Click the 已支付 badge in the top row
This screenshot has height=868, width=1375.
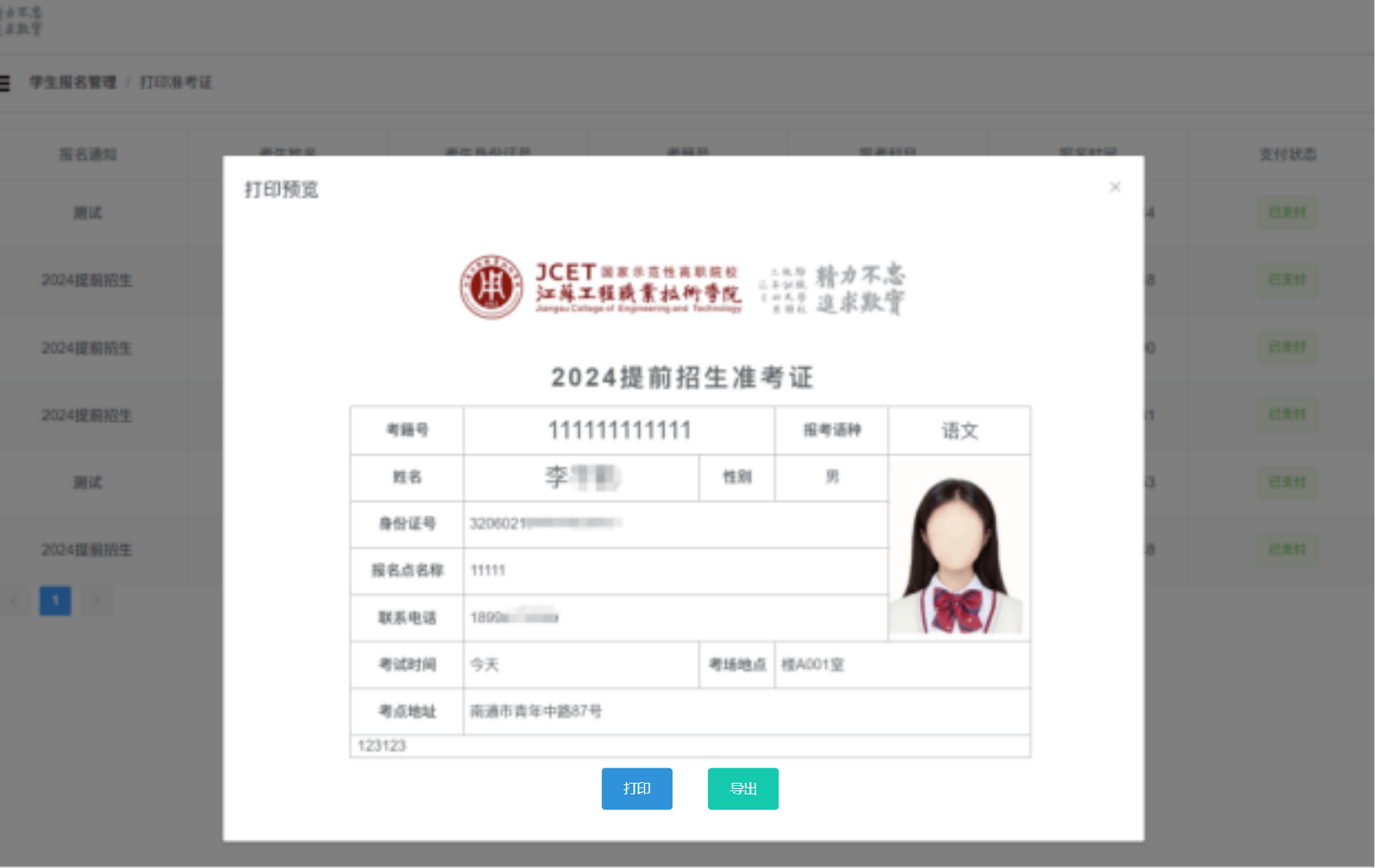coord(1287,213)
